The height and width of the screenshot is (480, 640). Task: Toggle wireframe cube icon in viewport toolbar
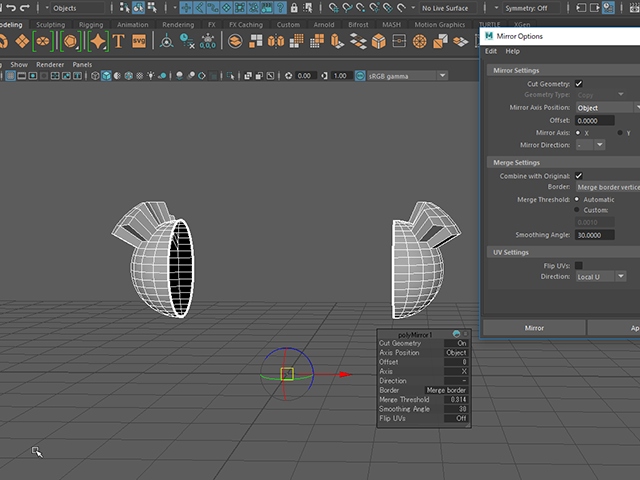[95, 76]
